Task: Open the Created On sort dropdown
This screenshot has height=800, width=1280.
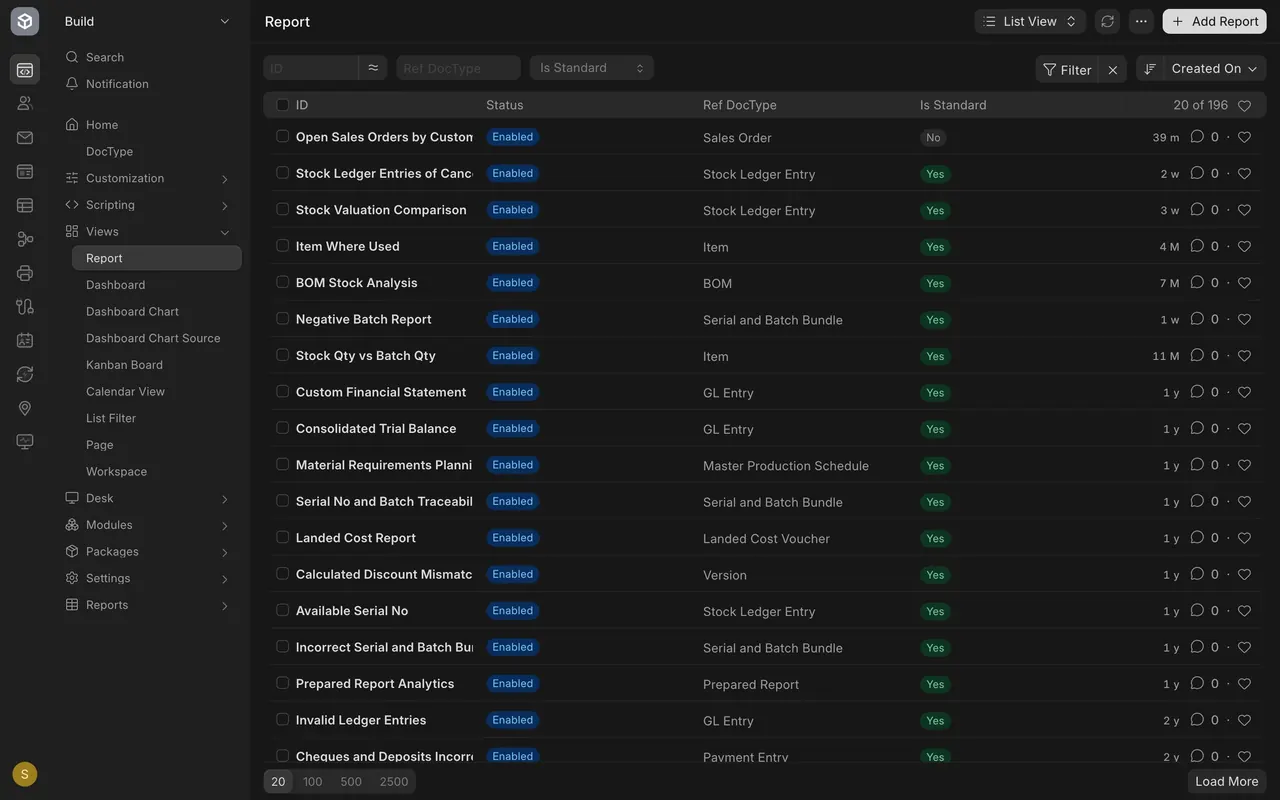Action: (1215, 69)
